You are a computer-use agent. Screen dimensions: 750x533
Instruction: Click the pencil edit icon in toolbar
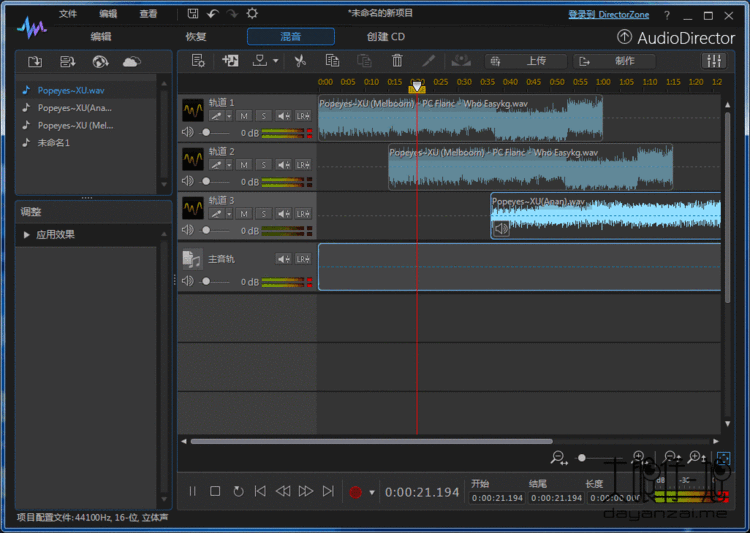(x=429, y=61)
